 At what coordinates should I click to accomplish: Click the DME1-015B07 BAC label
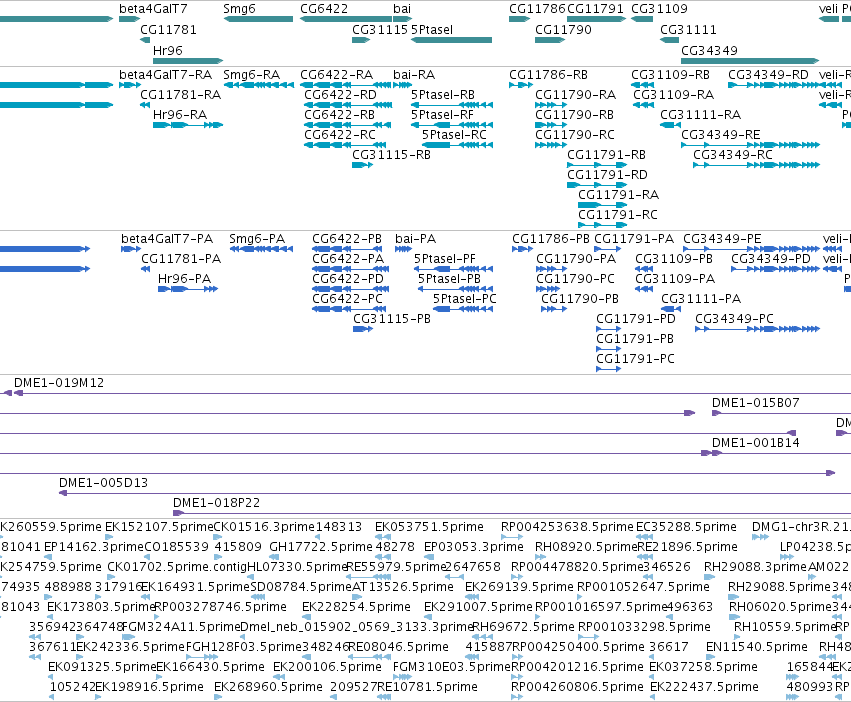[755, 403]
